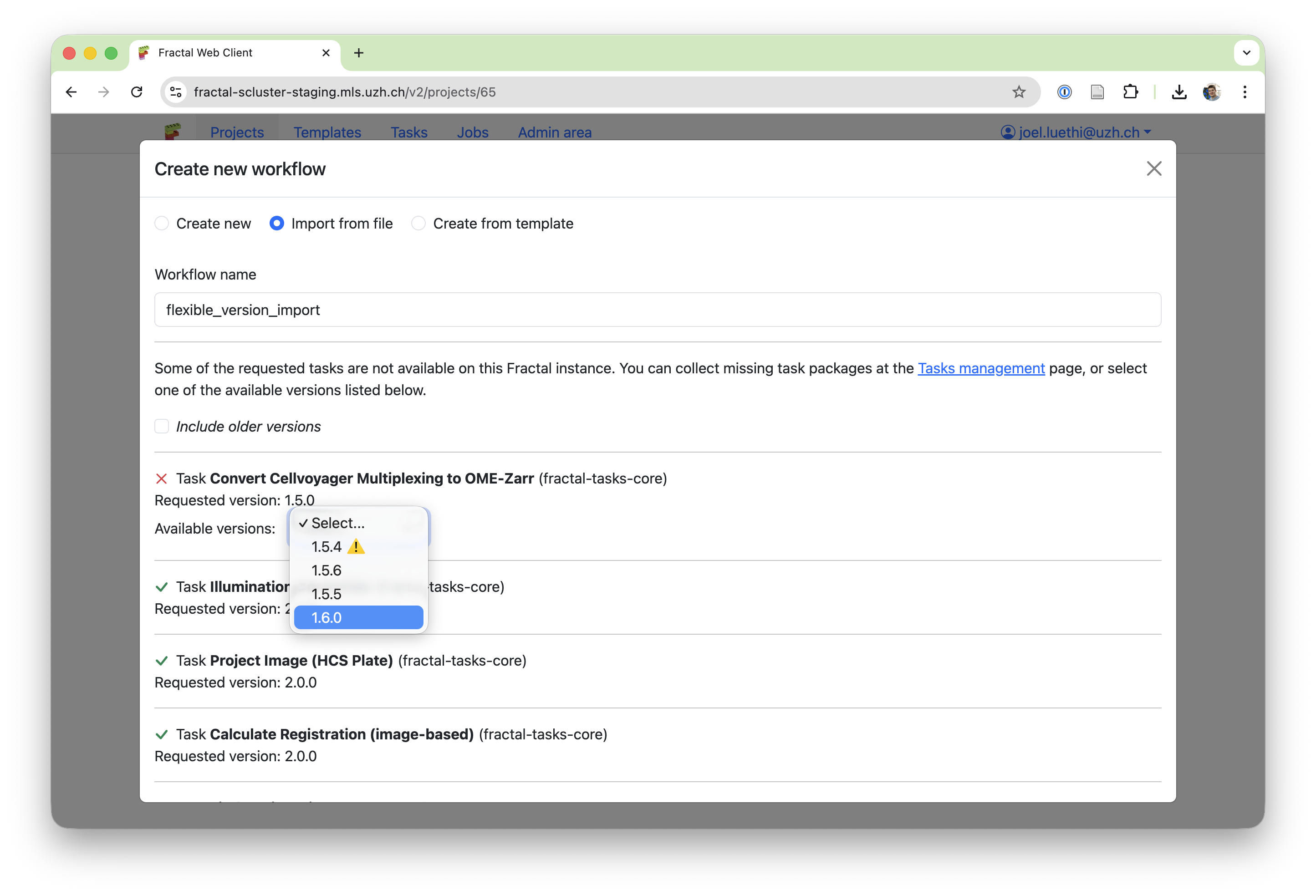Select the Create from template radio button
The width and height of the screenshot is (1316, 896).
pyautogui.click(x=418, y=224)
